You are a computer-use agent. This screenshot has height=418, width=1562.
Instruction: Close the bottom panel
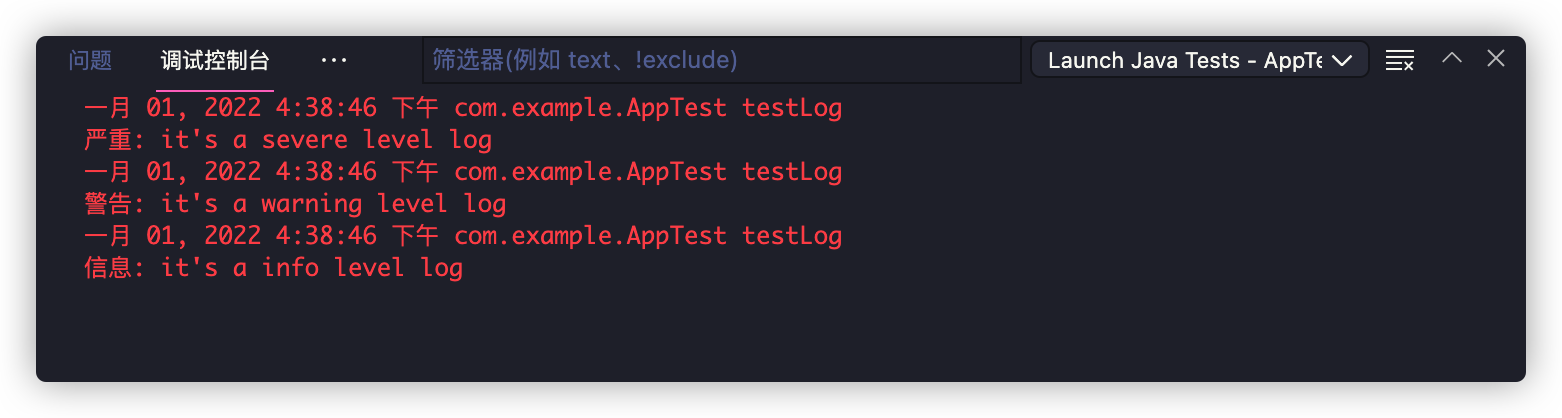click(x=1496, y=59)
